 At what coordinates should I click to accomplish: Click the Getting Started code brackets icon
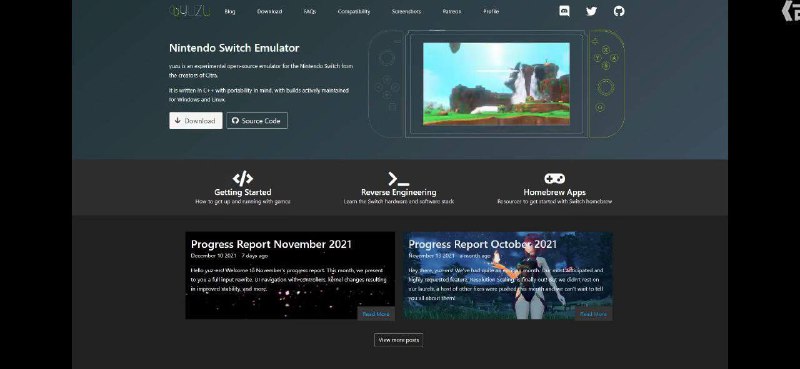point(242,179)
